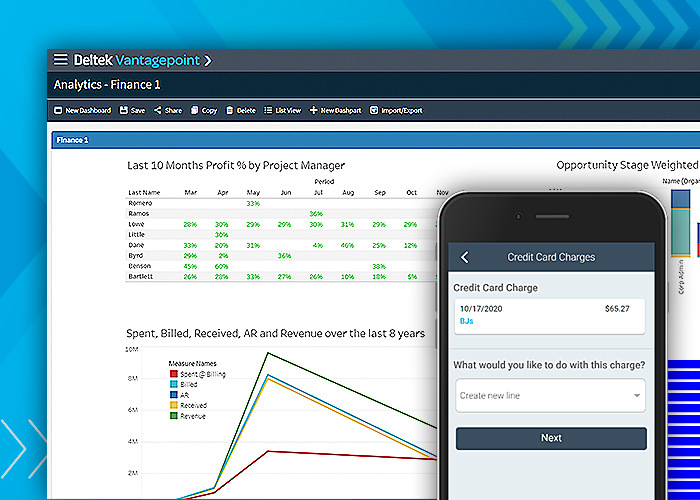Click the List View label

tap(288, 111)
